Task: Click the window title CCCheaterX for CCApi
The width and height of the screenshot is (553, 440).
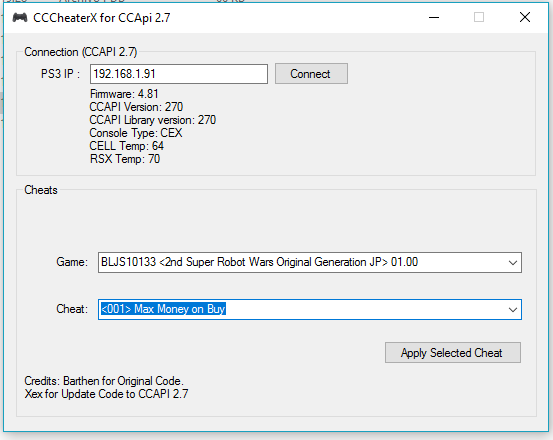Action: [102, 18]
